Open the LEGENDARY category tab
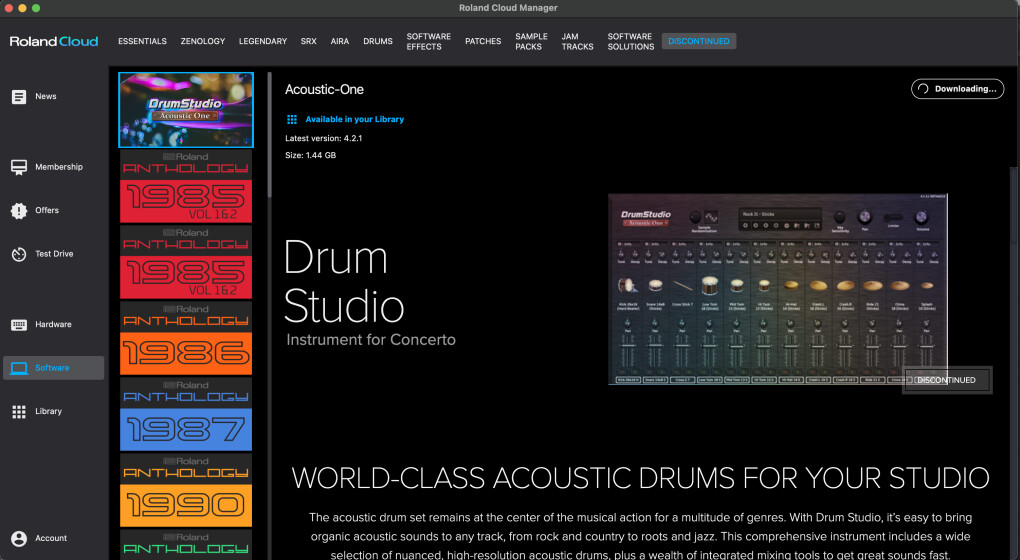Screen dimensions: 1020x560 click(263, 41)
